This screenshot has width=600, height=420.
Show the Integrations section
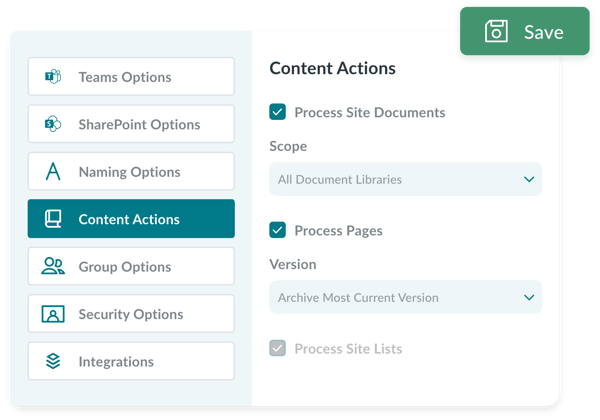131,361
